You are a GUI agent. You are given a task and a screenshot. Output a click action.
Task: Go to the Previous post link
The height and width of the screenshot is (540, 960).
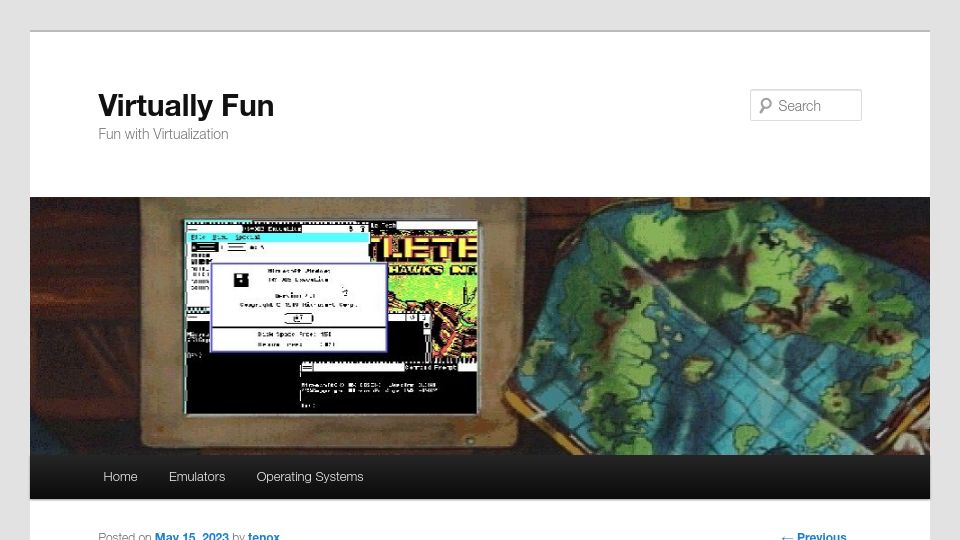(814, 536)
